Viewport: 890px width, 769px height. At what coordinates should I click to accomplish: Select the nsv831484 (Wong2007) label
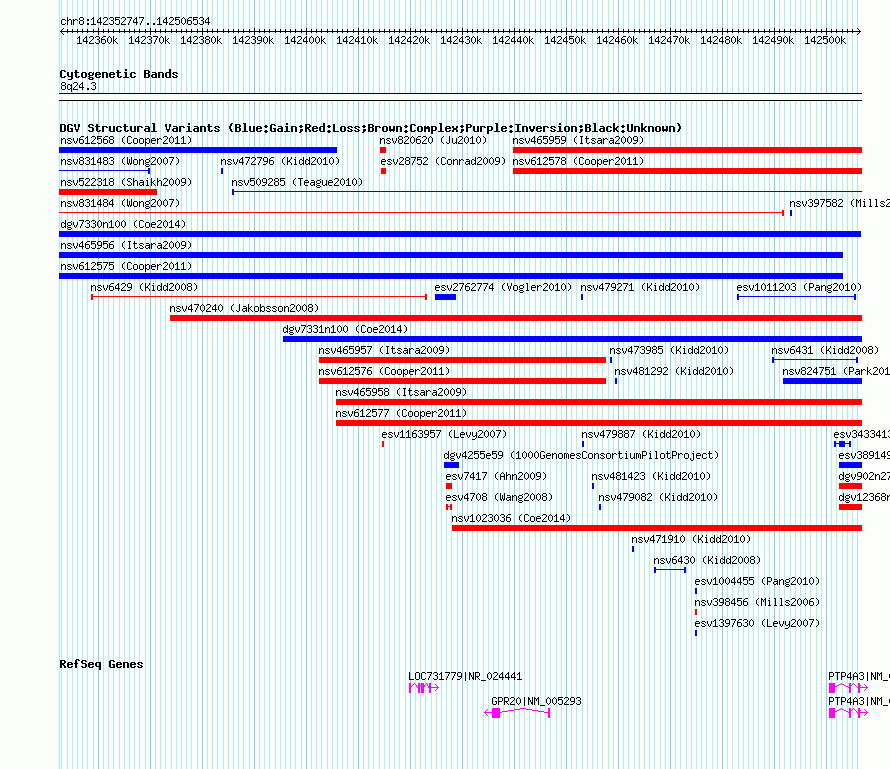coord(120,203)
